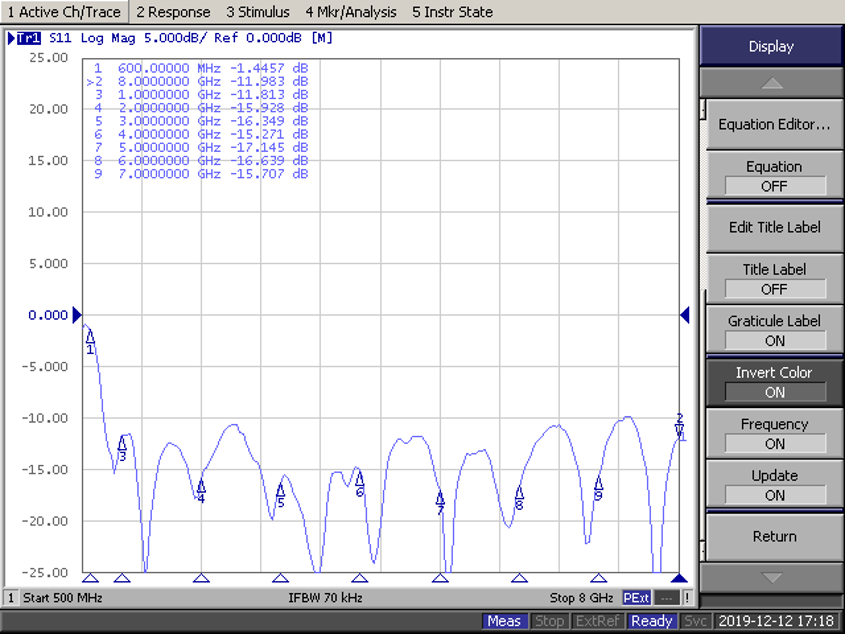
Task: Select the Tr1 trace label
Action: (x=29, y=38)
